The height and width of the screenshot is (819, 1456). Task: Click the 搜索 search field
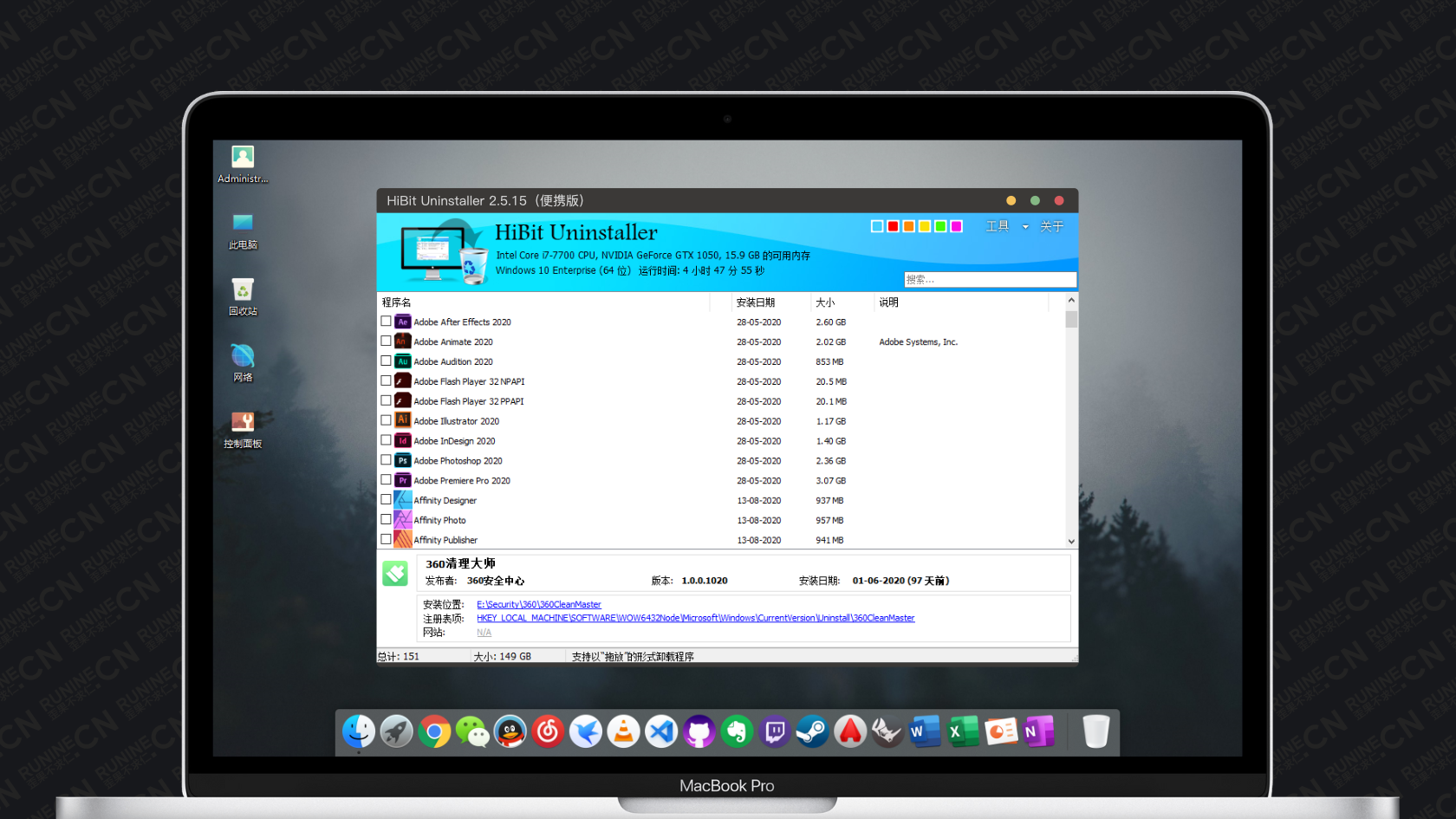(x=990, y=279)
